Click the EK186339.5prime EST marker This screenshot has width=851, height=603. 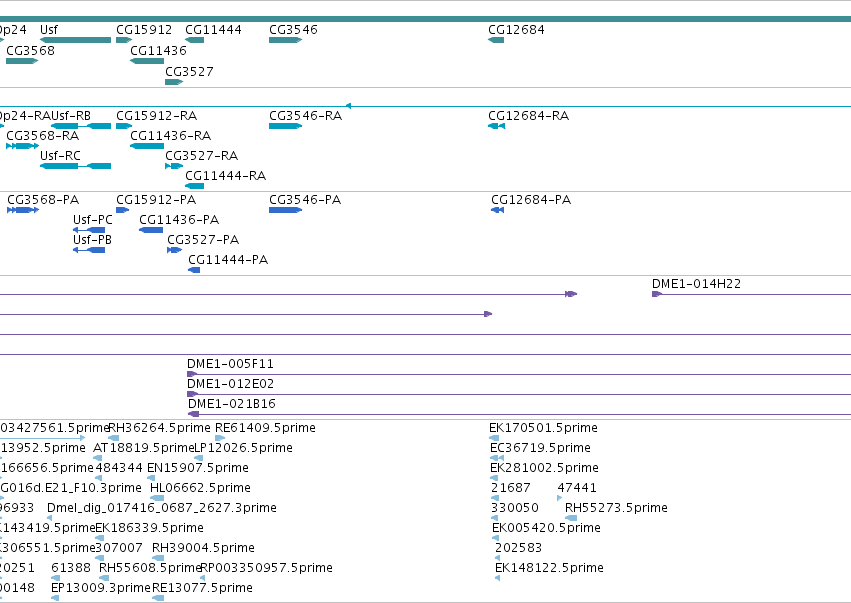point(99,538)
